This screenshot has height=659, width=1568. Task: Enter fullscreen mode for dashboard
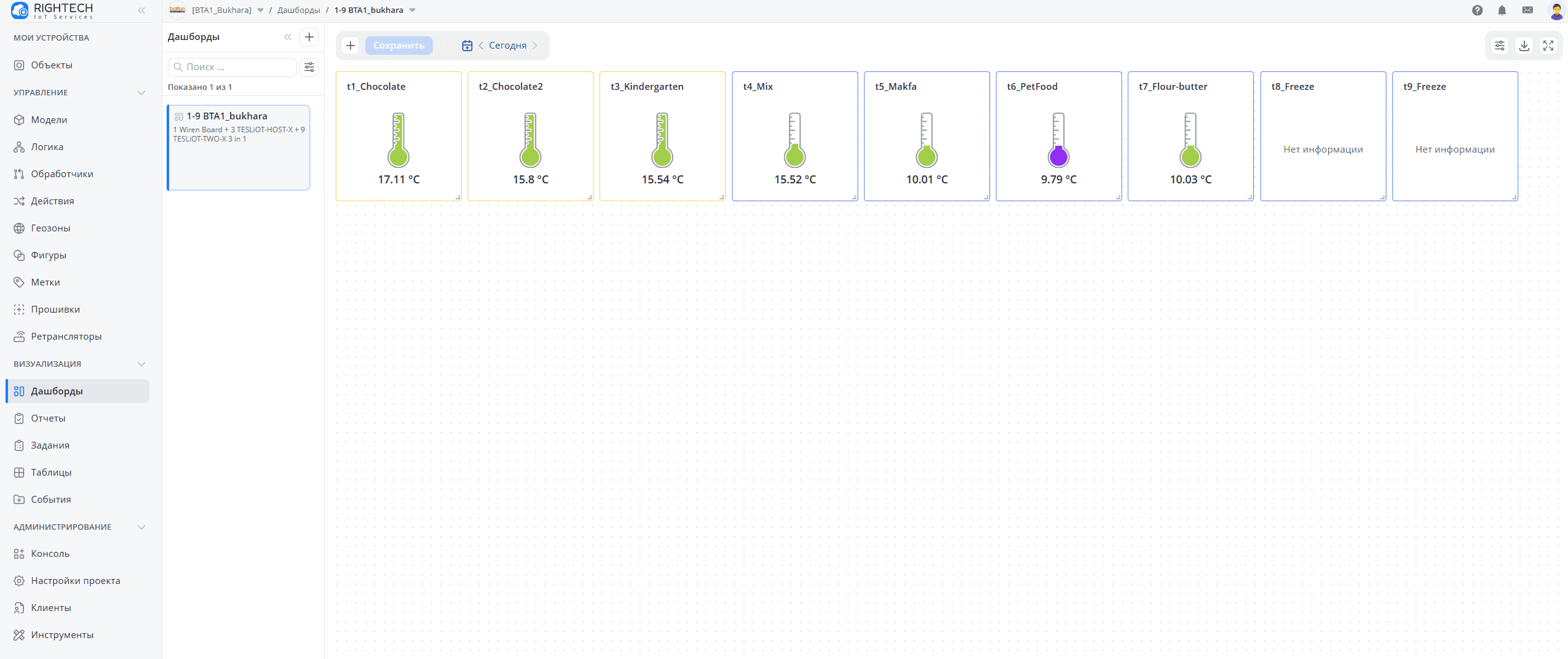(1548, 46)
